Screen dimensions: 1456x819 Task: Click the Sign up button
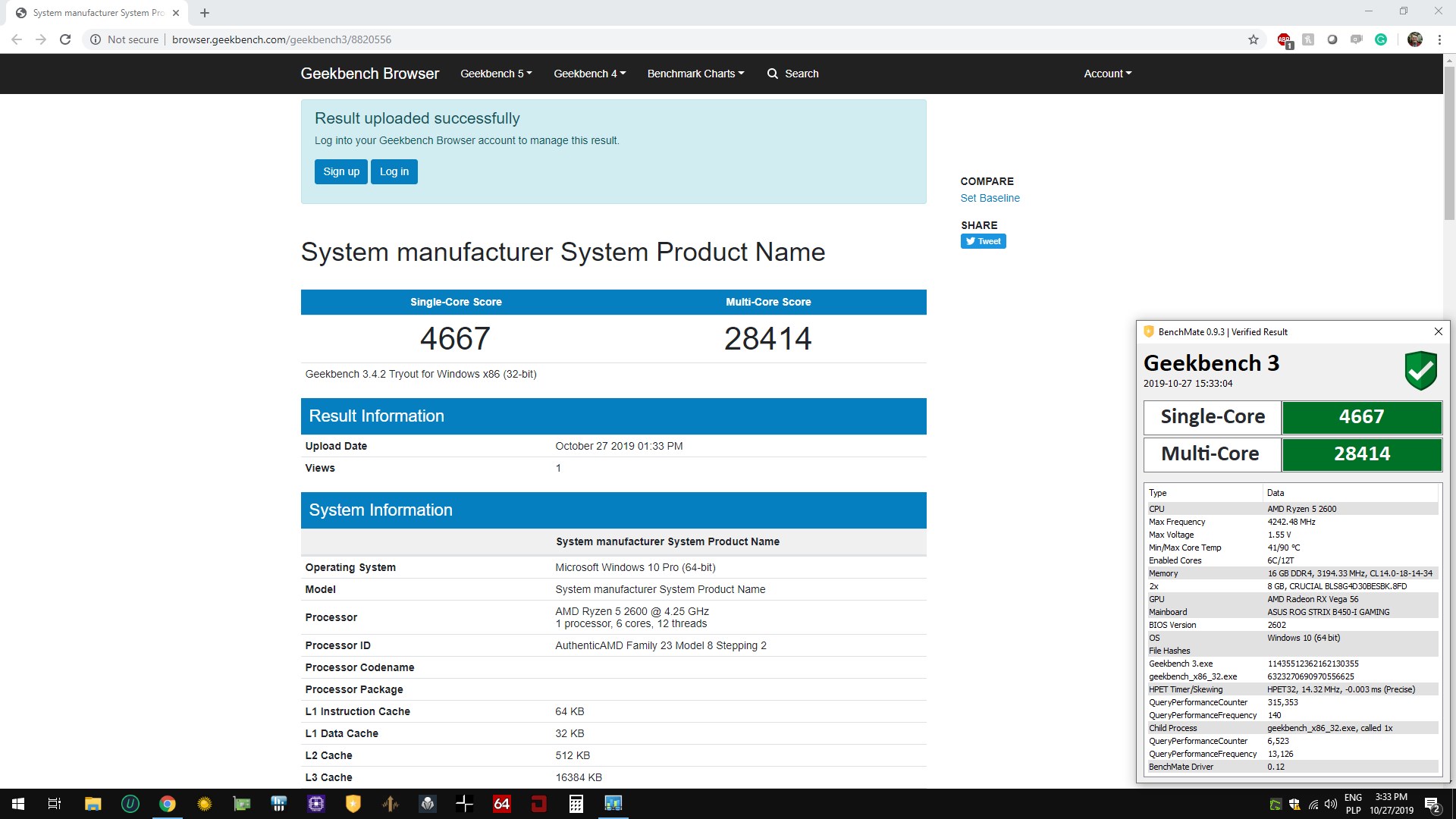click(x=341, y=171)
